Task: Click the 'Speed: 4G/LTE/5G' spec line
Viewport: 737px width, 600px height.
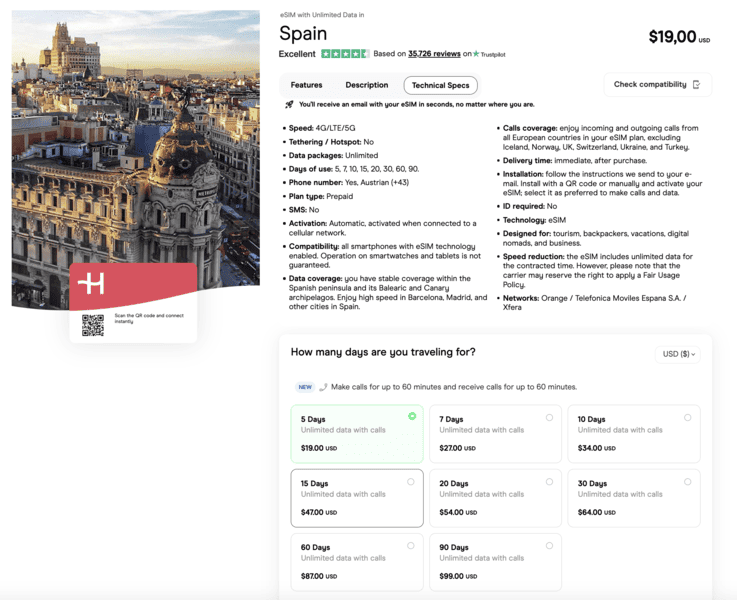Action: point(322,128)
